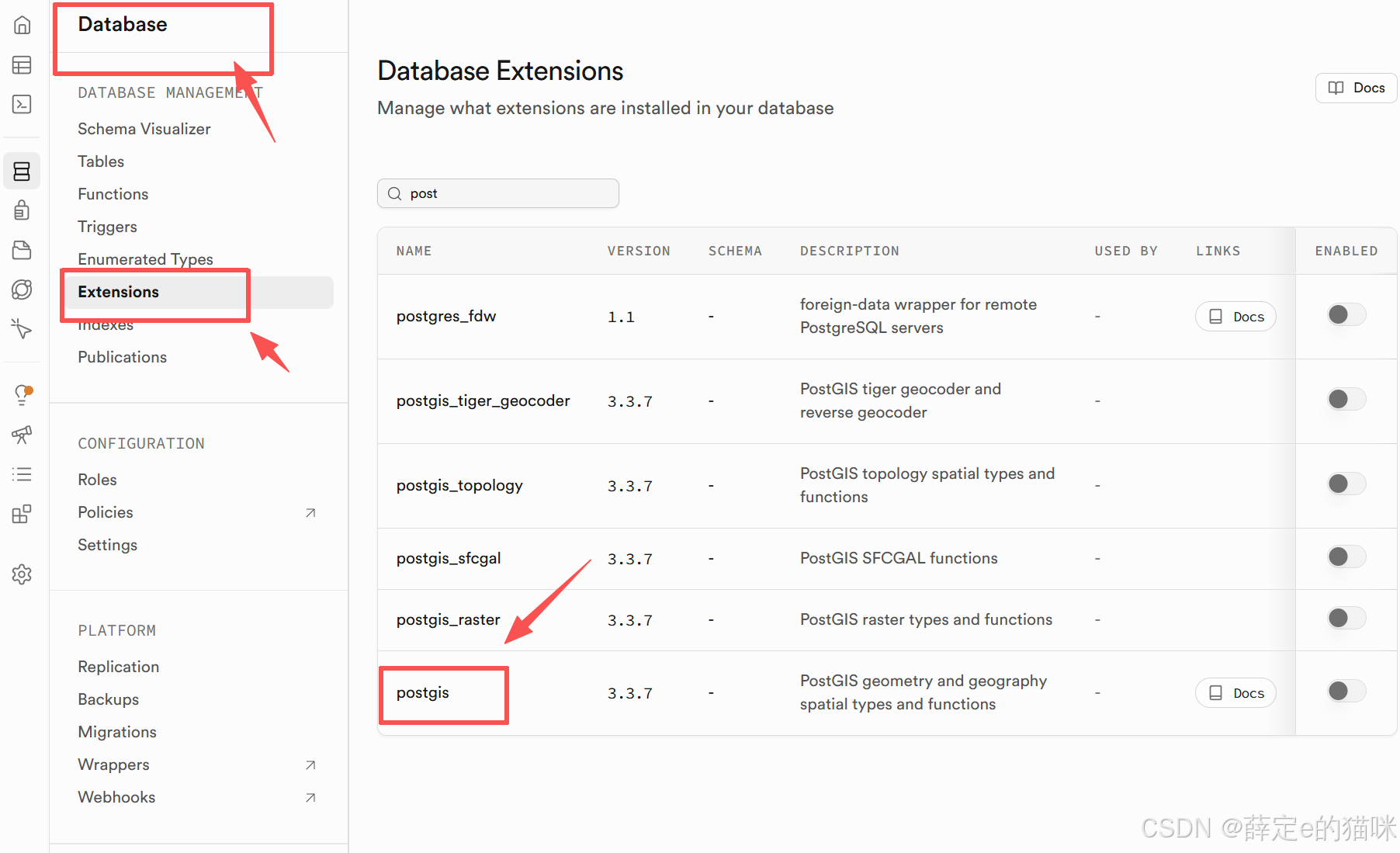Image resolution: width=1400 pixels, height=853 pixels.
Task: Open the Advisors lightbulb icon
Action: tap(23, 394)
